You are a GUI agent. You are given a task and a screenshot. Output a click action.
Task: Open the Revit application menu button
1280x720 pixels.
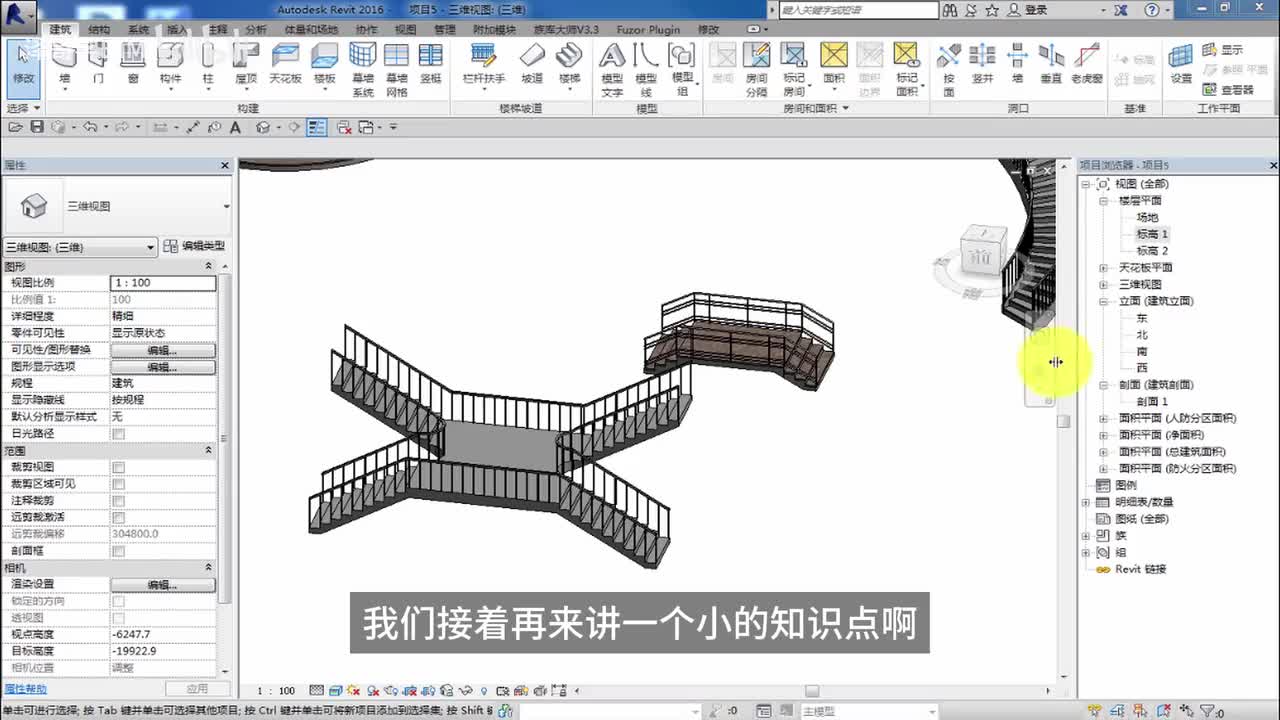pyautogui.click(x=18, y=14)
